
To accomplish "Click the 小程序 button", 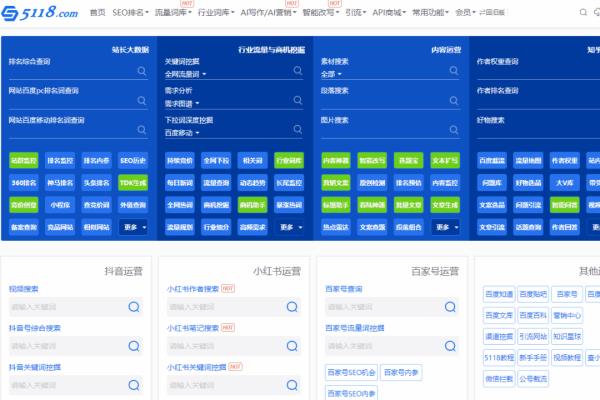I will tap(60, 205).
